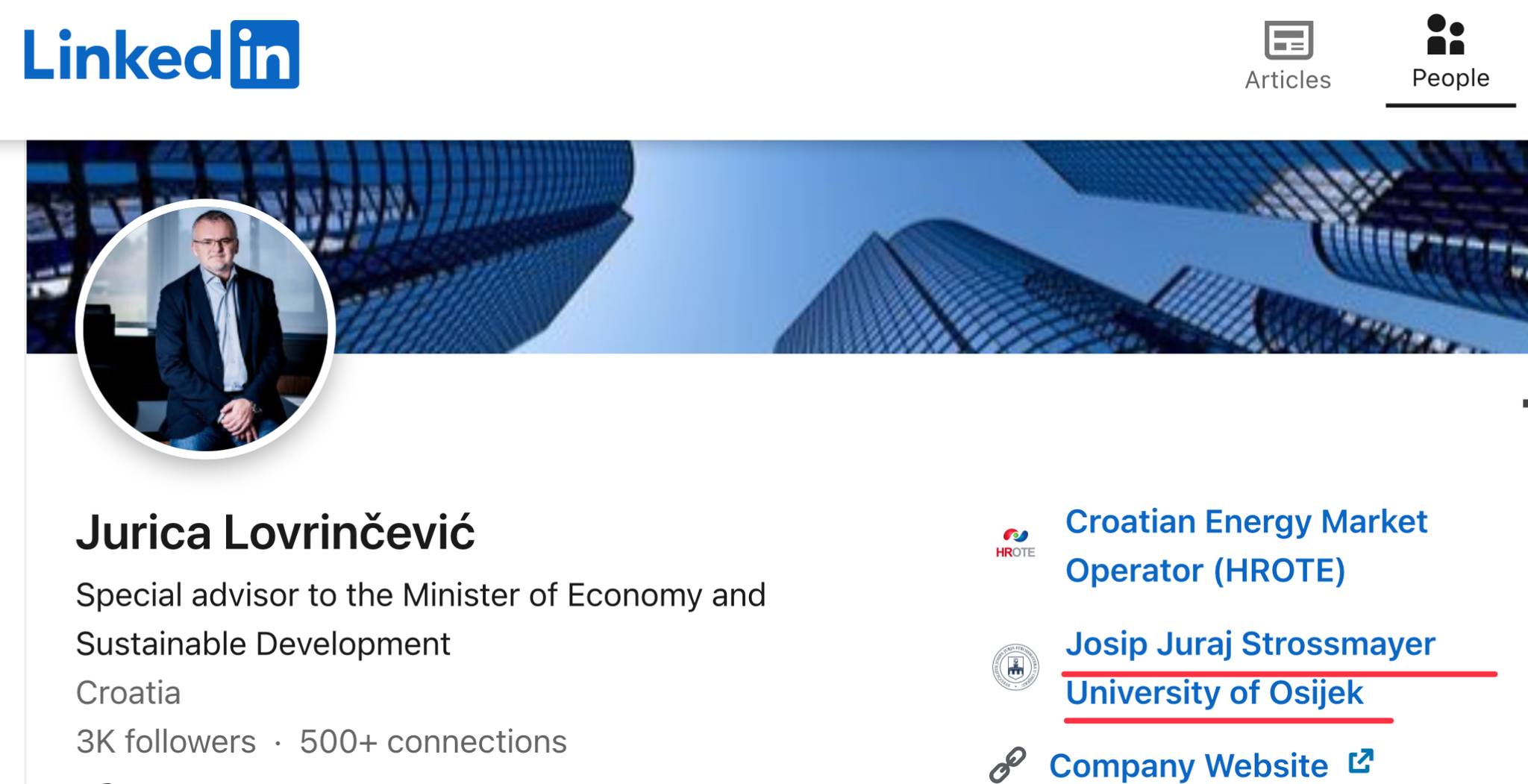Click the blue 'in' square logo

[x=265, y=54]
